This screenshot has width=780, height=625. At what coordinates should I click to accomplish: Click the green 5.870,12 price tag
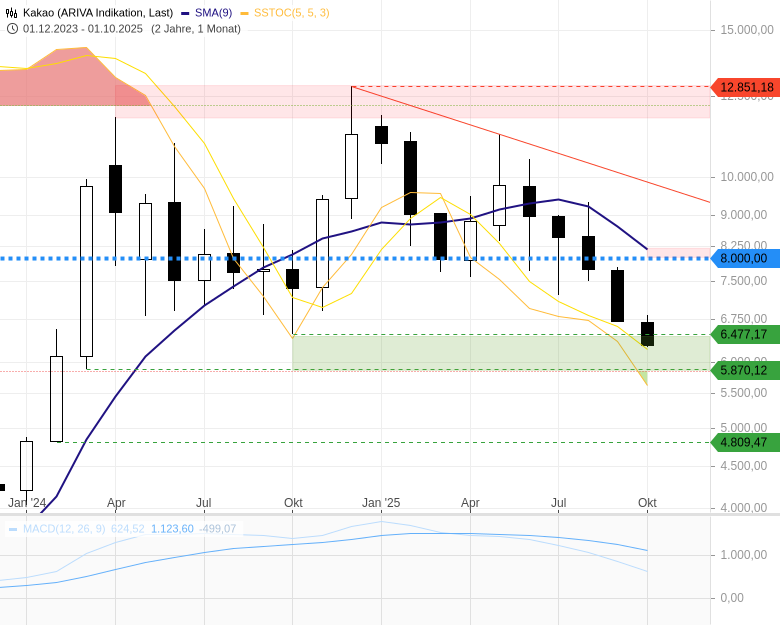coord(746,370)
